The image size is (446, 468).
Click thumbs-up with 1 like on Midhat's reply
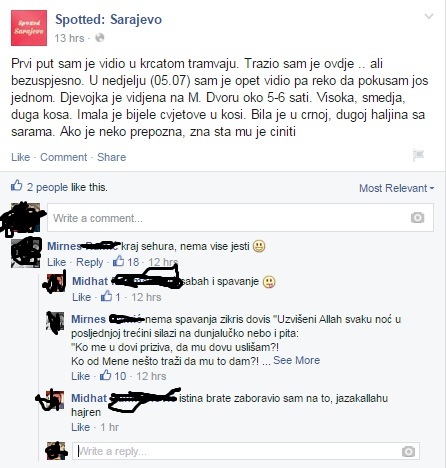coord(107,296)
